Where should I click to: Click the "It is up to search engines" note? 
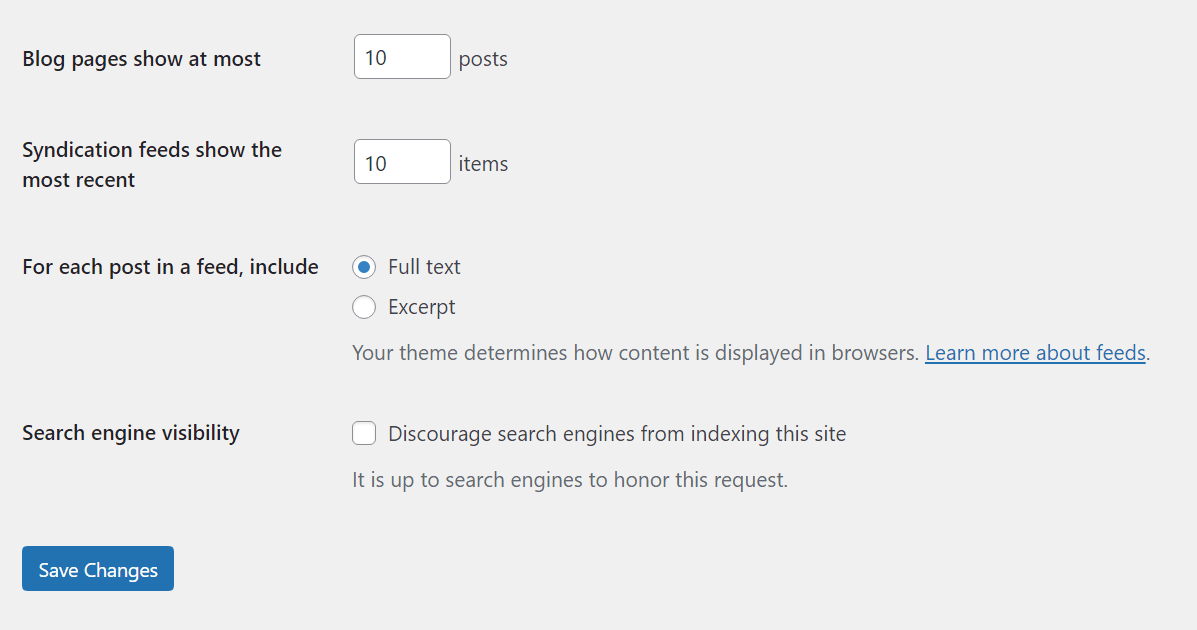tap(570, 480)
